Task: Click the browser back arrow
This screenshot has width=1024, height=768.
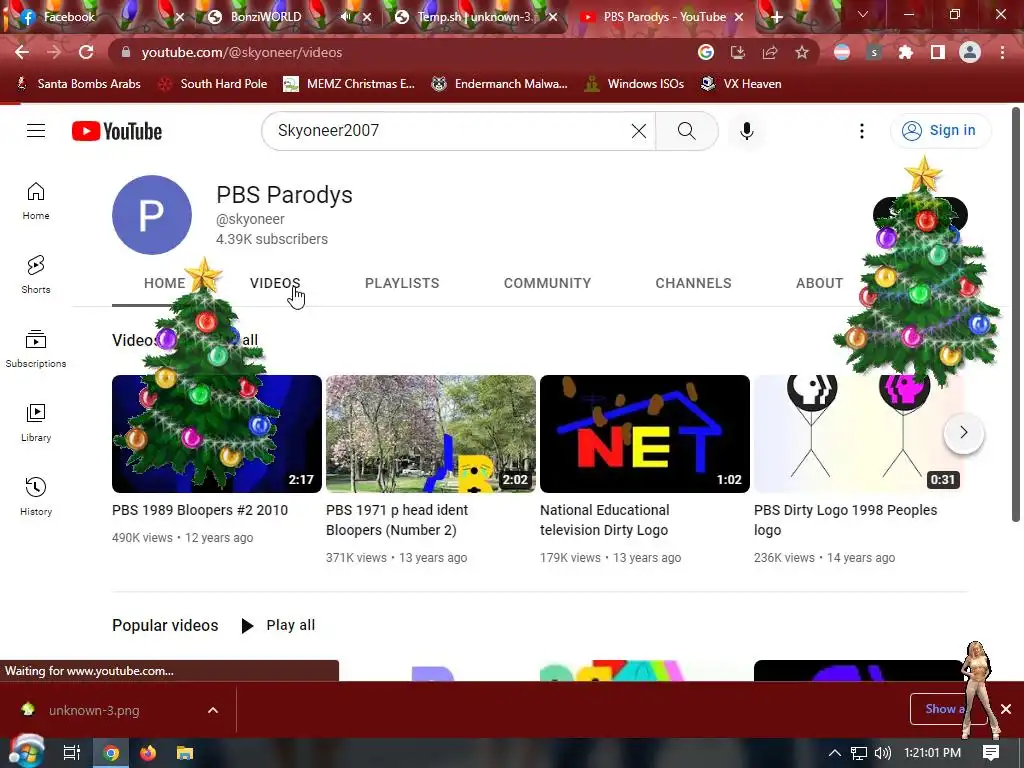Action: click(22, 52)
